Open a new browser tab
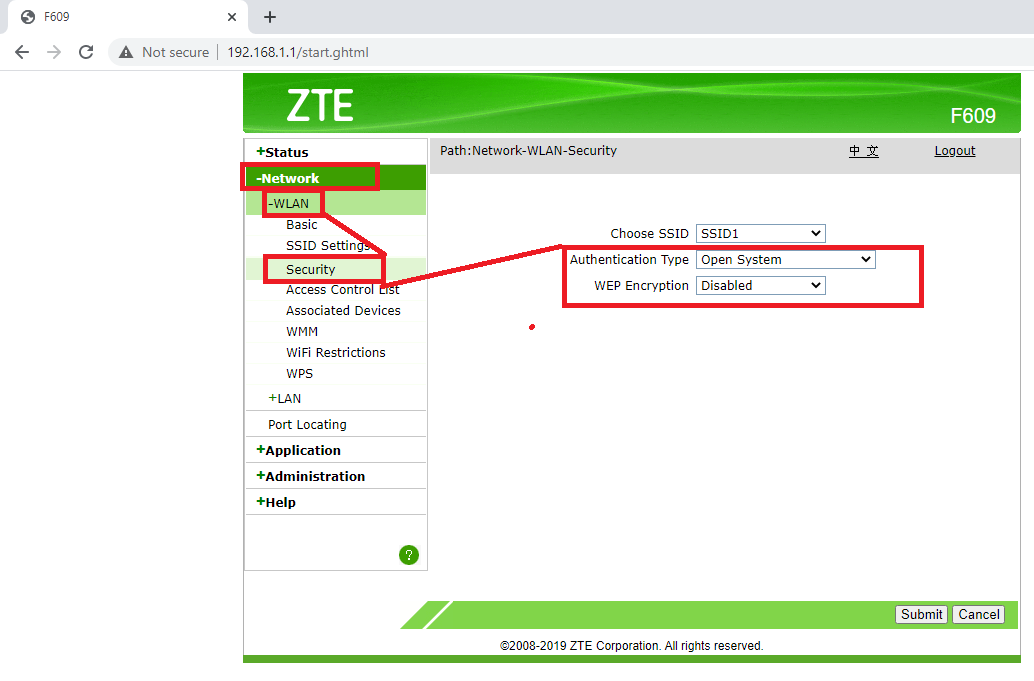The image size is (1034, 681). (x=270, y=17)
